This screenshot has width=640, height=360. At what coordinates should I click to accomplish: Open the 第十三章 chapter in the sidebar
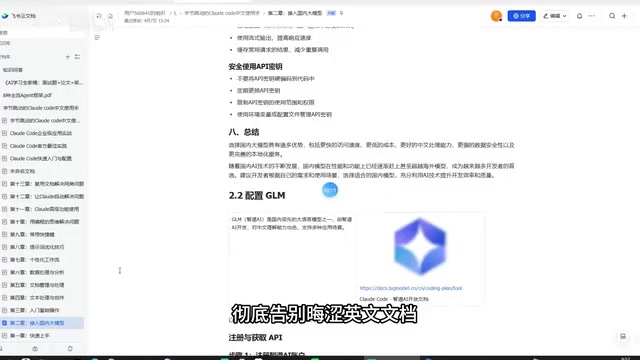coord(47,184)
